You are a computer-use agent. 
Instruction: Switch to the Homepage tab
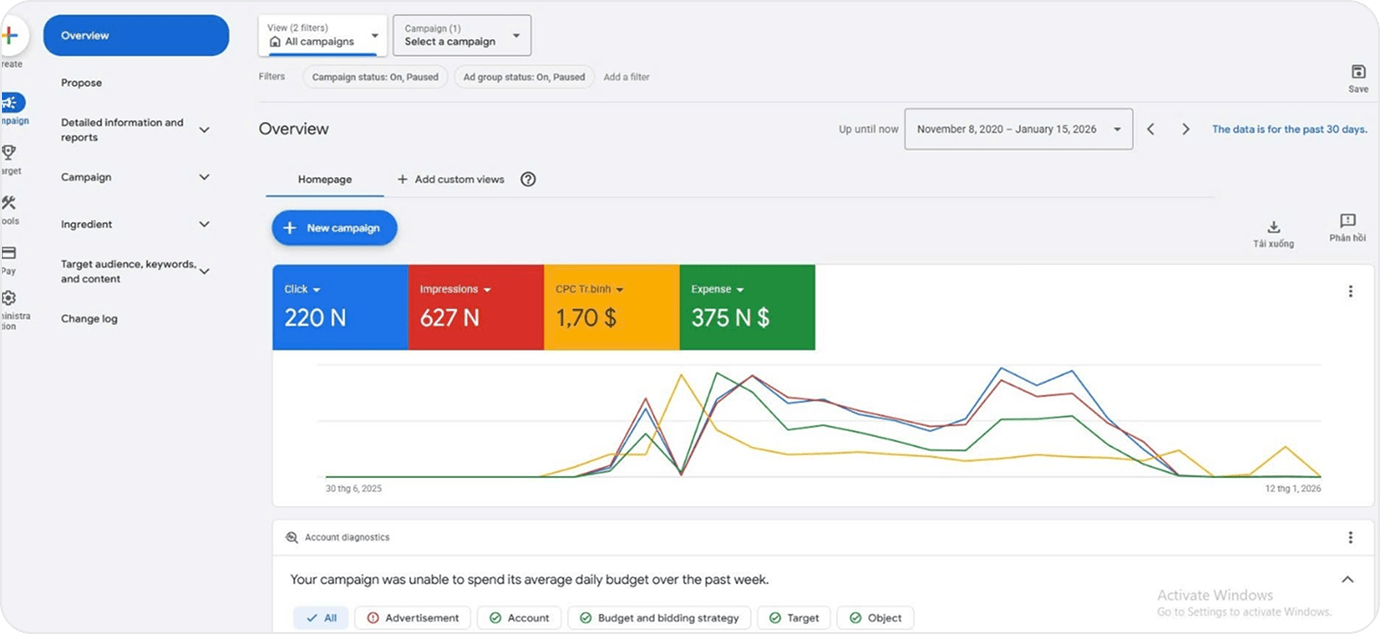pos(325,179)
